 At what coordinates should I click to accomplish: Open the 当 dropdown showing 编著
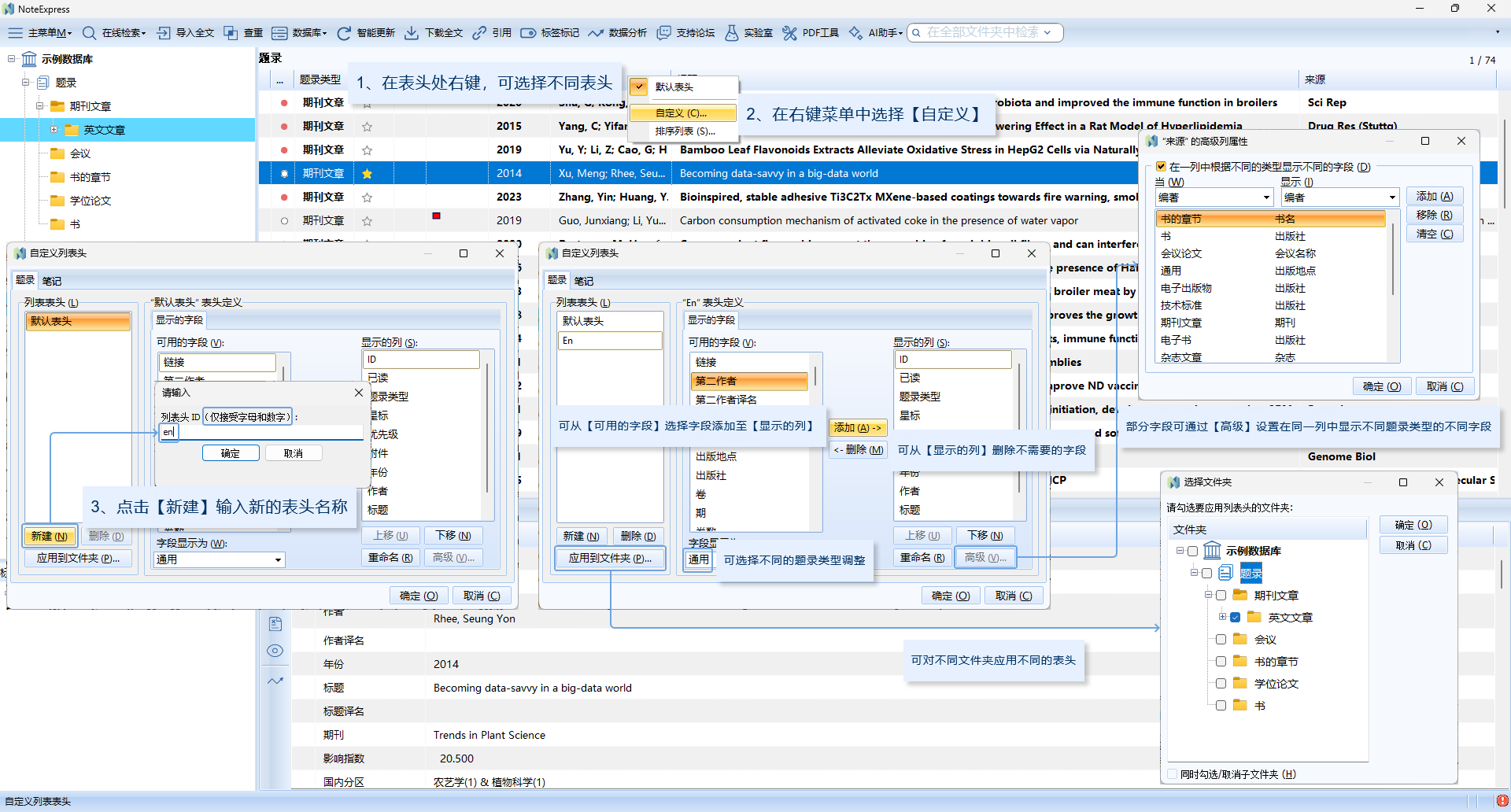[1214, 197]
